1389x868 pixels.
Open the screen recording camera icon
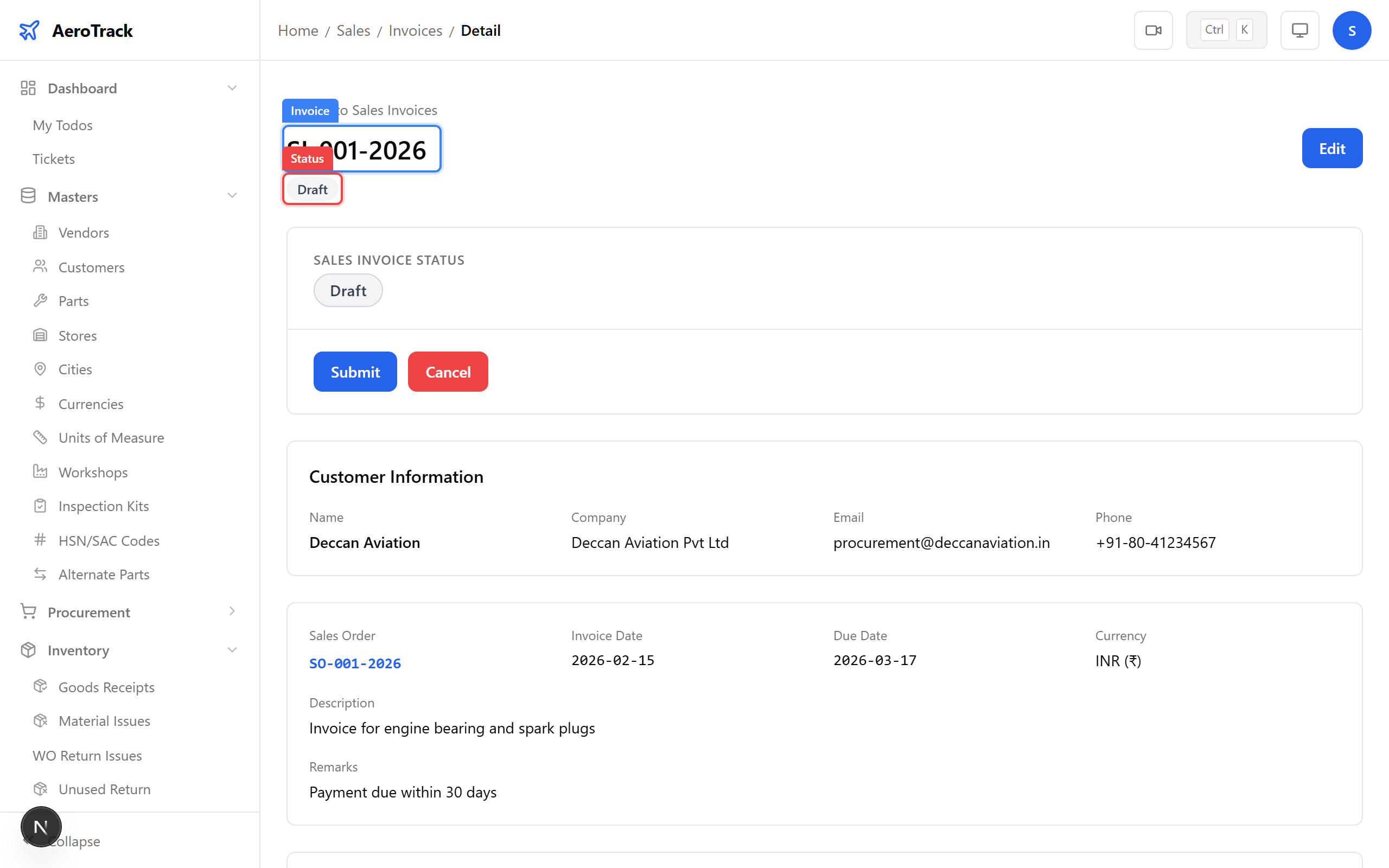click(x=1153, y=30)
